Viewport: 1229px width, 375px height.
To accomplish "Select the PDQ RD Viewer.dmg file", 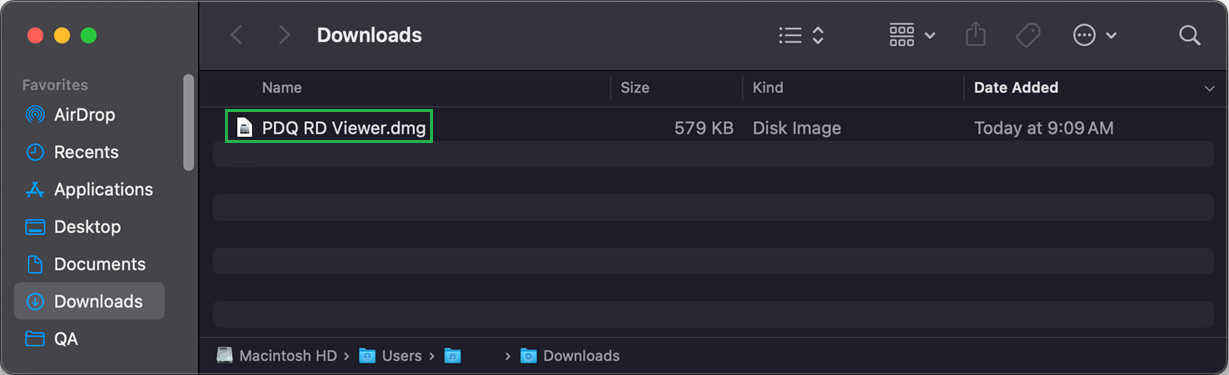I will click(329, 128).
